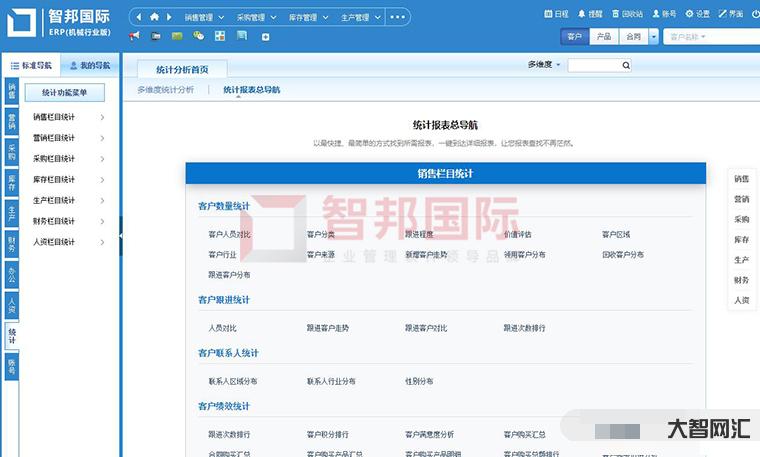Click the search magnifier icon
Image resolution: width=760 pixels, height=457 pixels.
pyautogui.click(x=626, y=65)
